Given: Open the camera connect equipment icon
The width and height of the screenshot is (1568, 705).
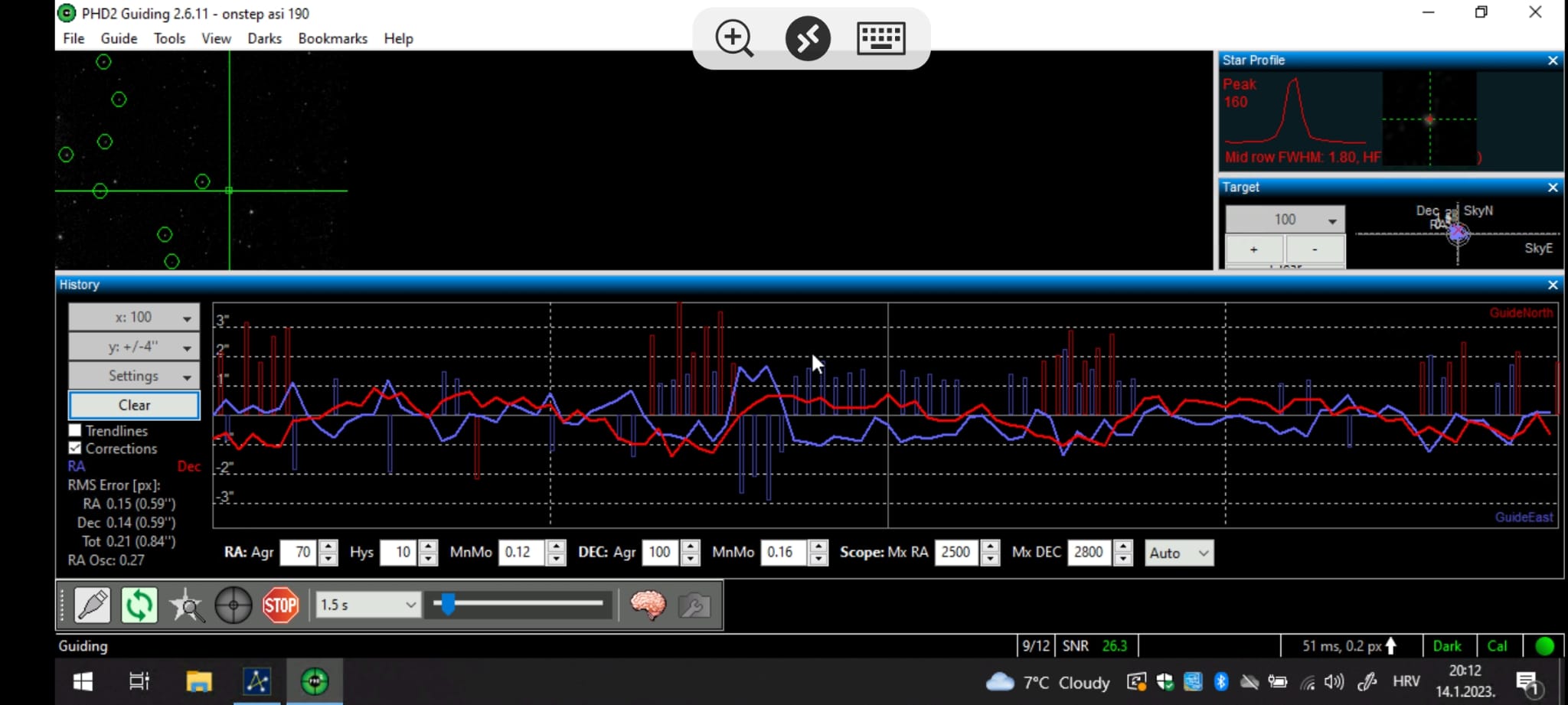Looking at the screenshot, I should click(93, 605).
